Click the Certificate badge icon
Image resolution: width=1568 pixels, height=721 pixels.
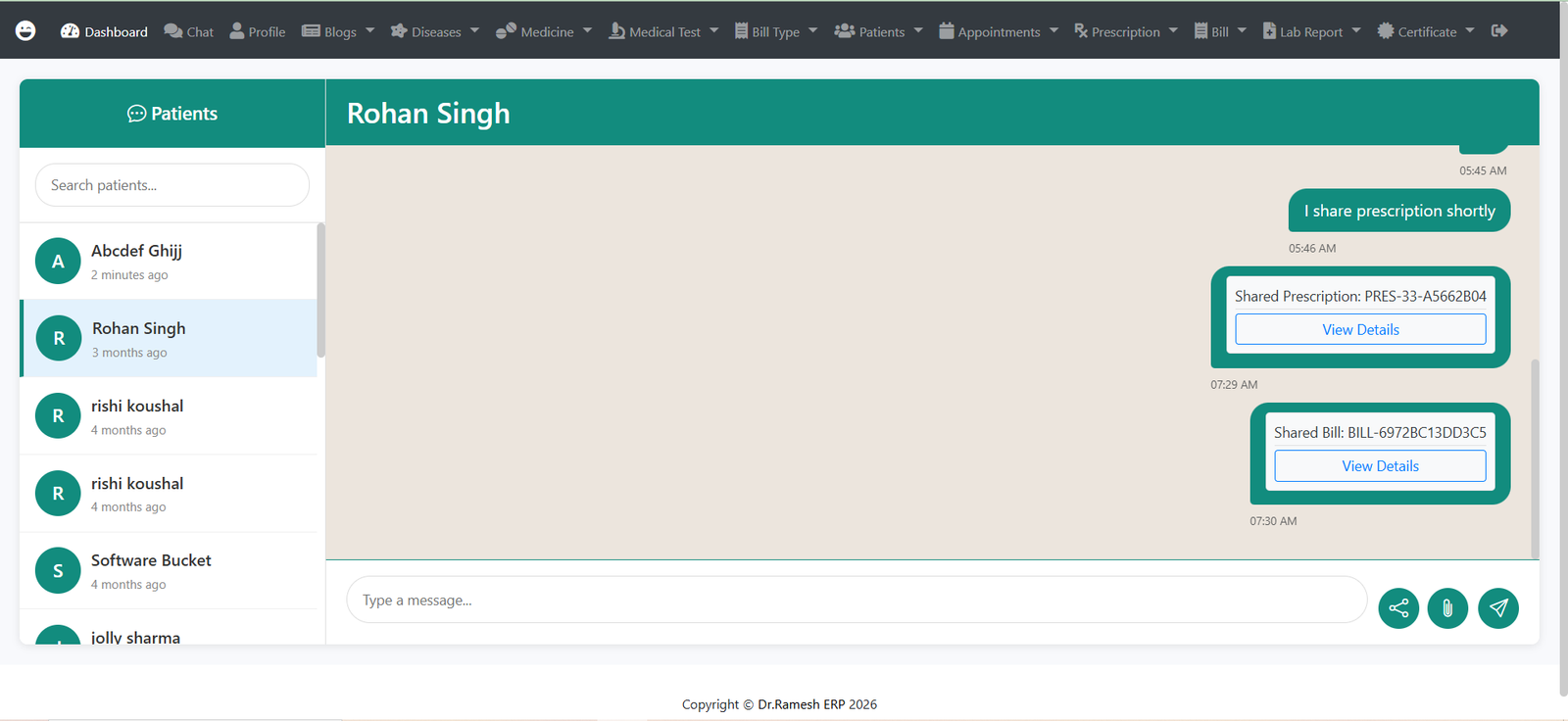coord(1386,31)
